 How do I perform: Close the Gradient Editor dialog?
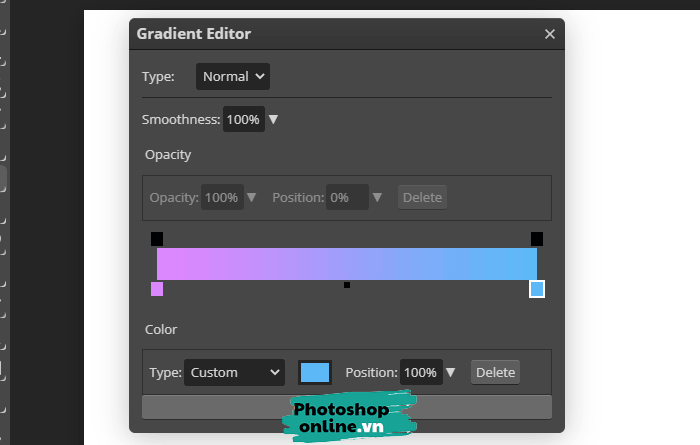coord(549,34)
